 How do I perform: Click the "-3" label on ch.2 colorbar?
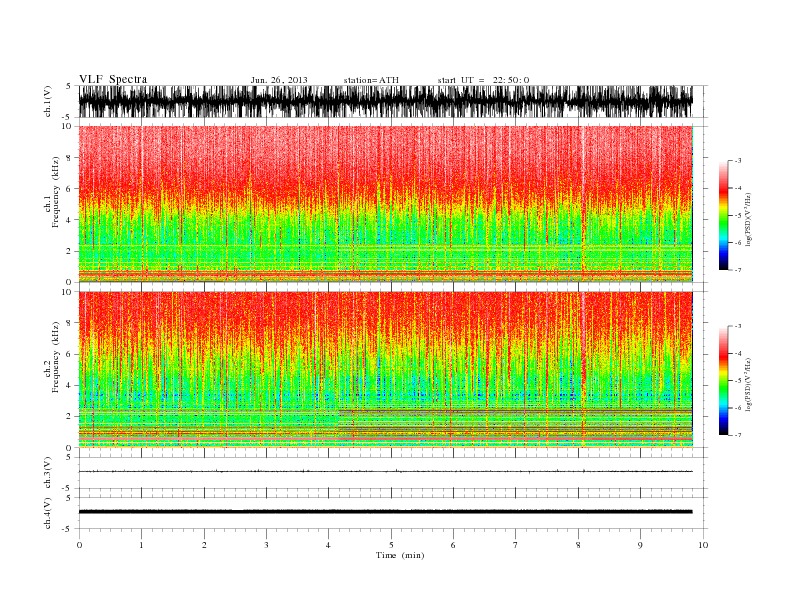click(738, 326)
